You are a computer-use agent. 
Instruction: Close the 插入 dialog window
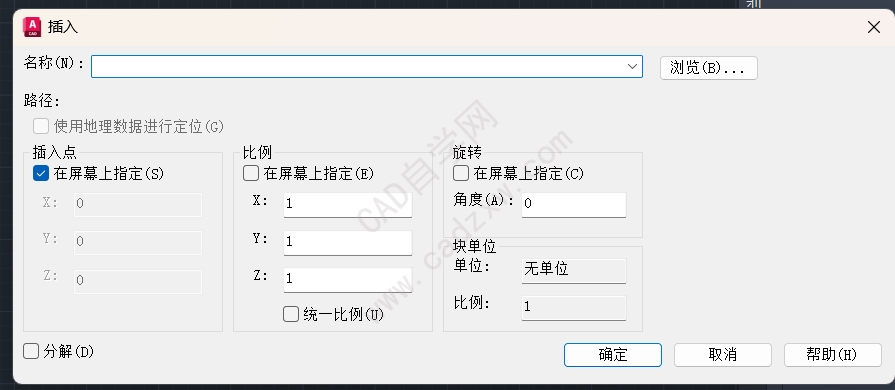coord(874,27)
